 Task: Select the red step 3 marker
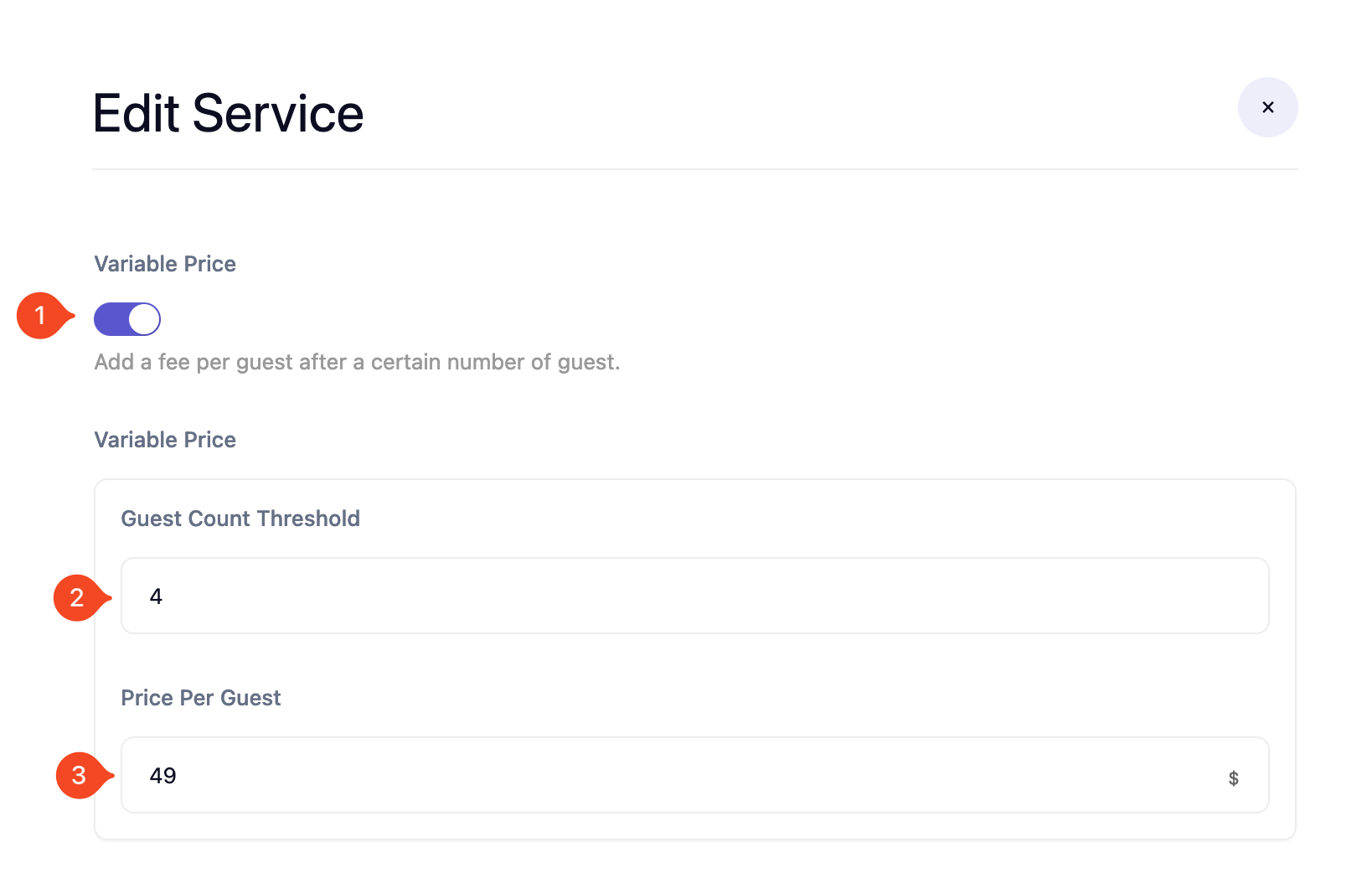(80, 775)
